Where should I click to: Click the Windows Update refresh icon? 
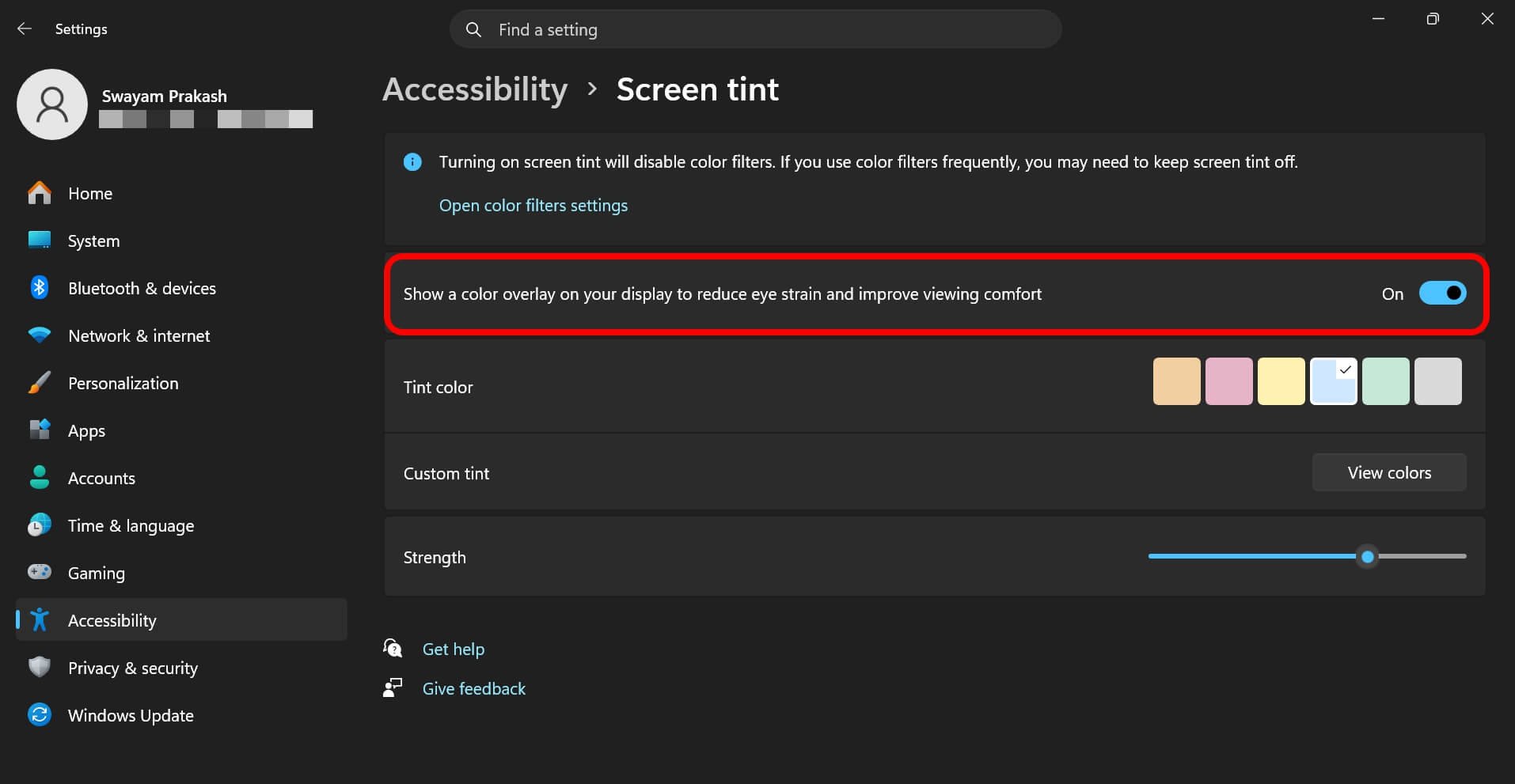pyautogui.click(x=39, y=715)
